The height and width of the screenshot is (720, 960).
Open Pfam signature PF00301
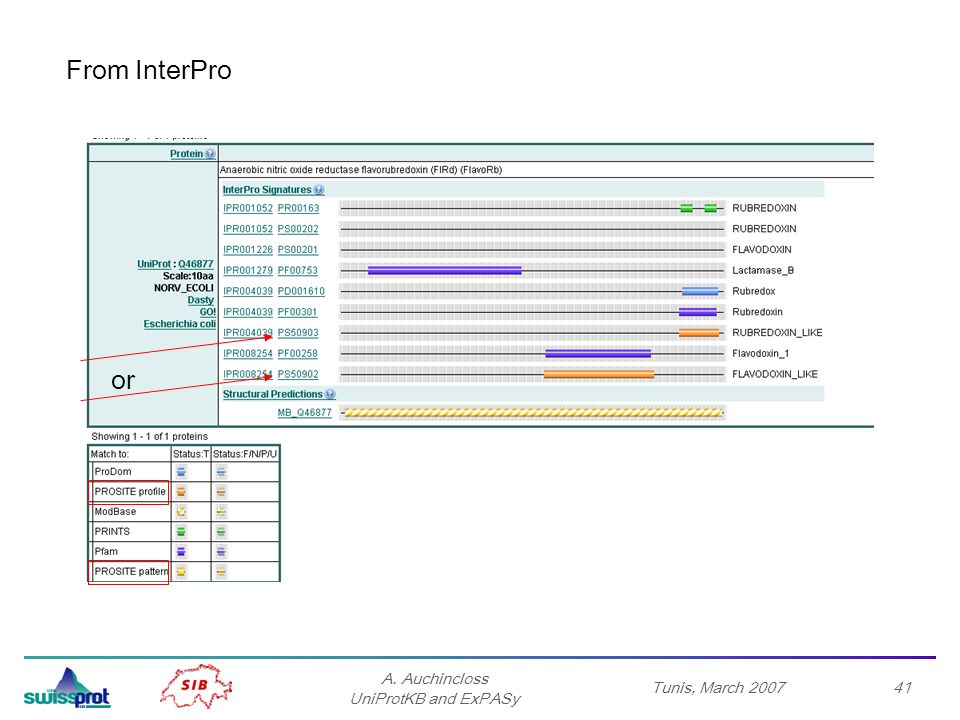click(x=298, y=312)
